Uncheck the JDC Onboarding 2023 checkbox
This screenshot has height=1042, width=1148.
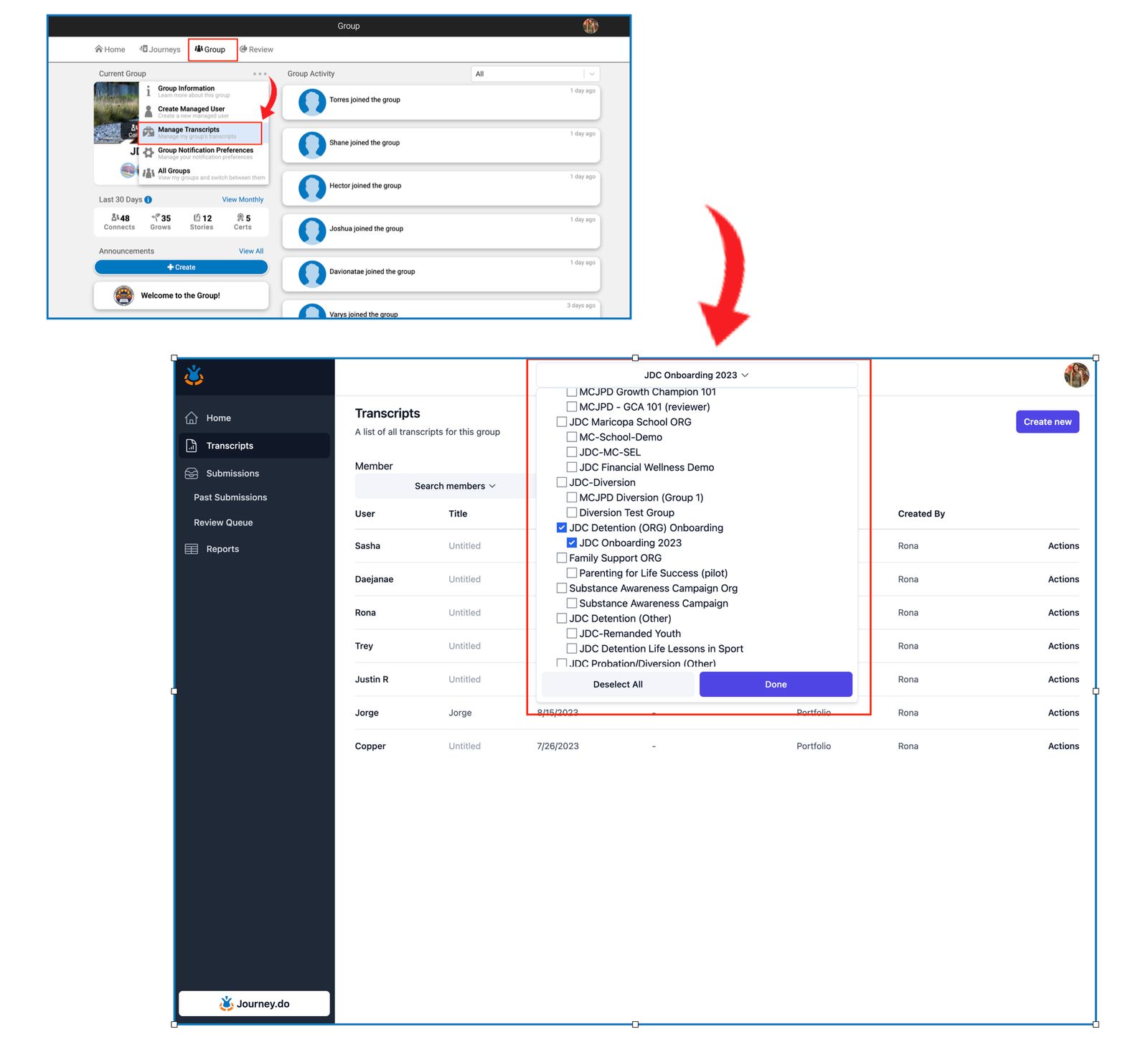(572, 543)
